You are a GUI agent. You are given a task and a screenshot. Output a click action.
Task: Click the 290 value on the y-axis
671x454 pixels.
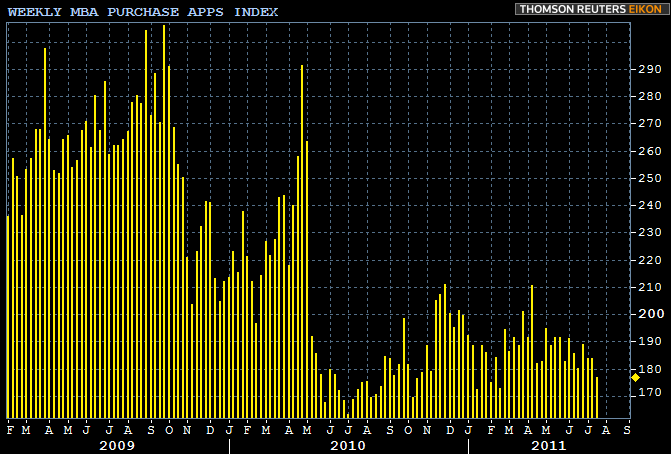(649, 70)
